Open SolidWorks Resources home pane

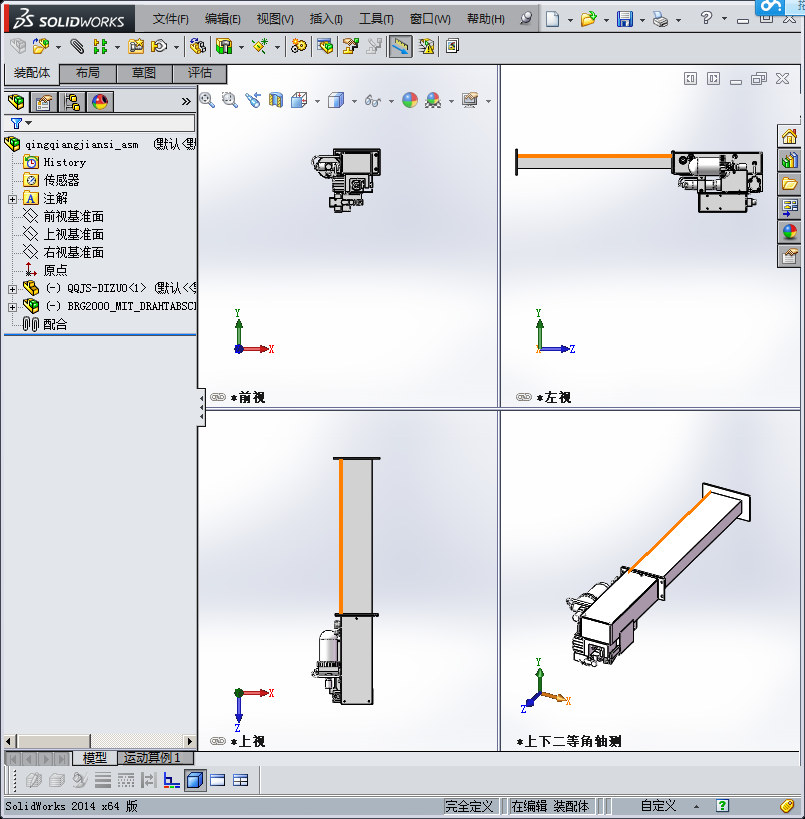click(789, 137)
